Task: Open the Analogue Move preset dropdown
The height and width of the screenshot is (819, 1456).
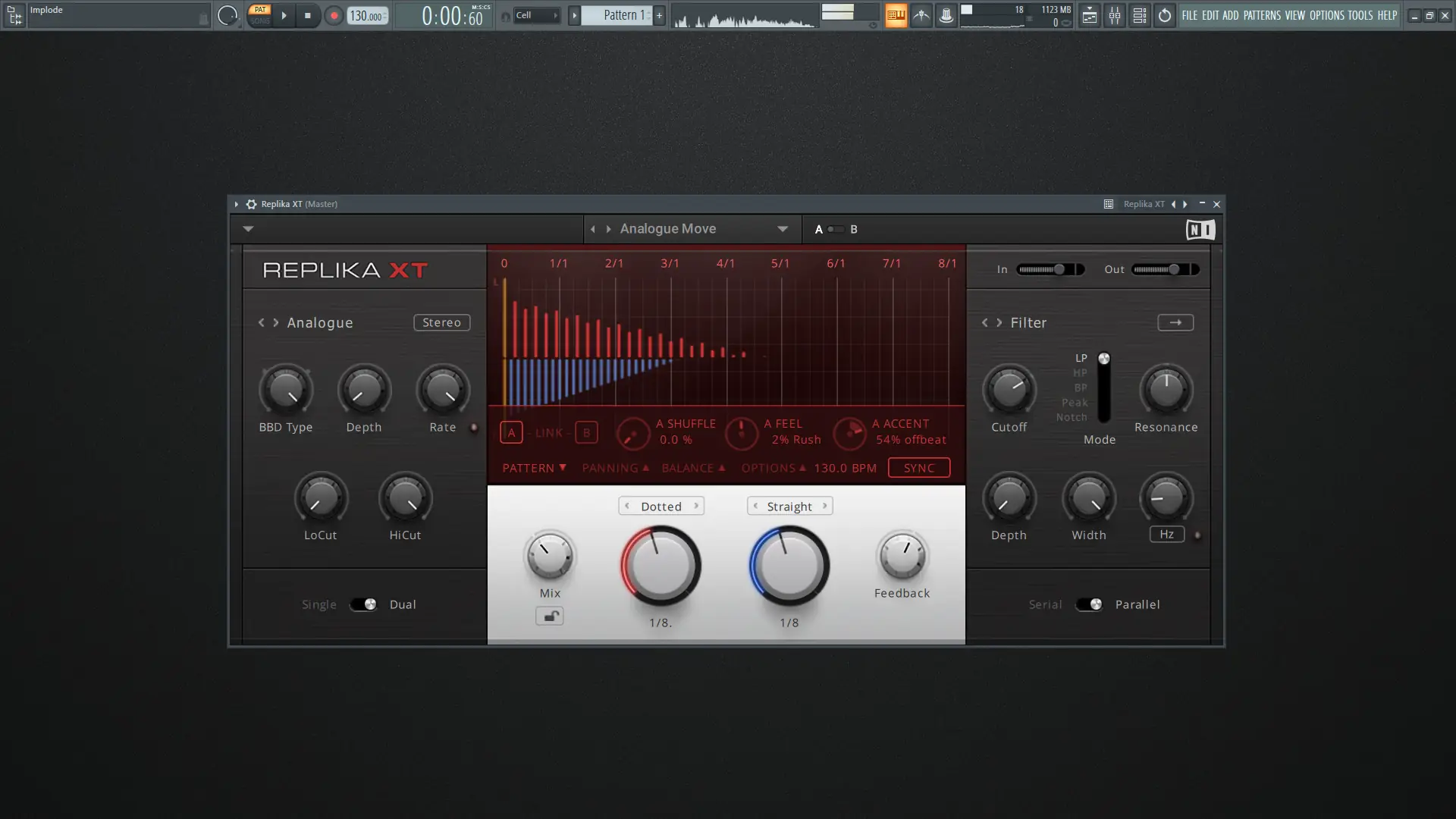Action: point(782,229)
